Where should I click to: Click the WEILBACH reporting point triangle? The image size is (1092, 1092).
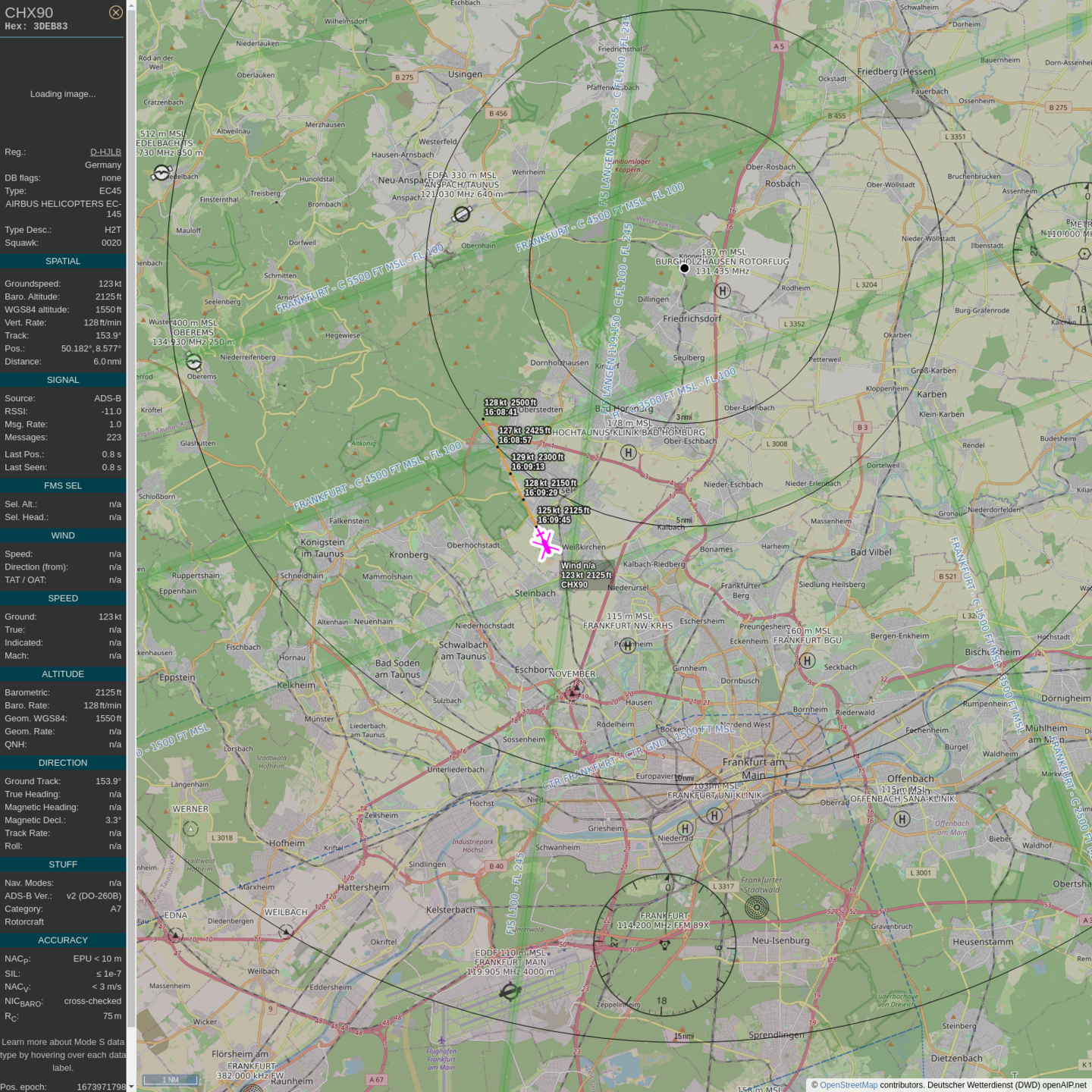click(x=286, y=931)
